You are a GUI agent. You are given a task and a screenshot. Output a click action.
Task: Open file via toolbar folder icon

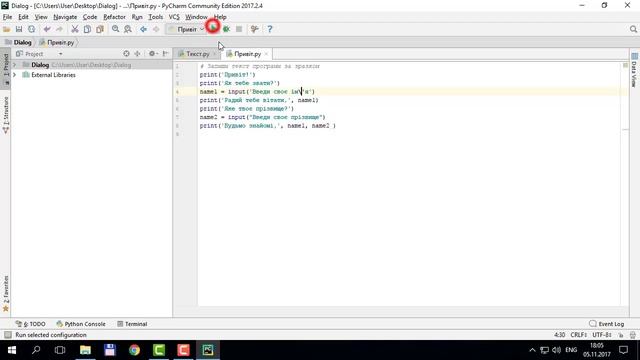[x=7, y=29]
